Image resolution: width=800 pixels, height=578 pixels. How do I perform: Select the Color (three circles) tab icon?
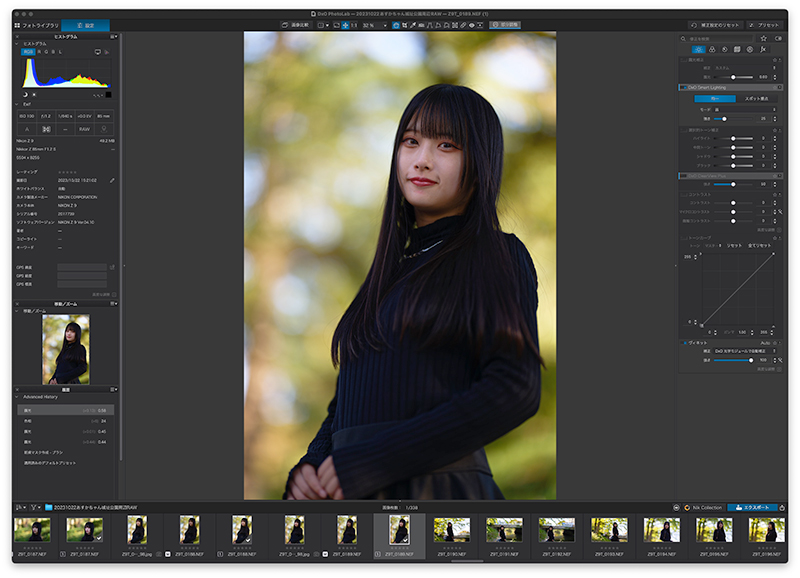[712, 49]
